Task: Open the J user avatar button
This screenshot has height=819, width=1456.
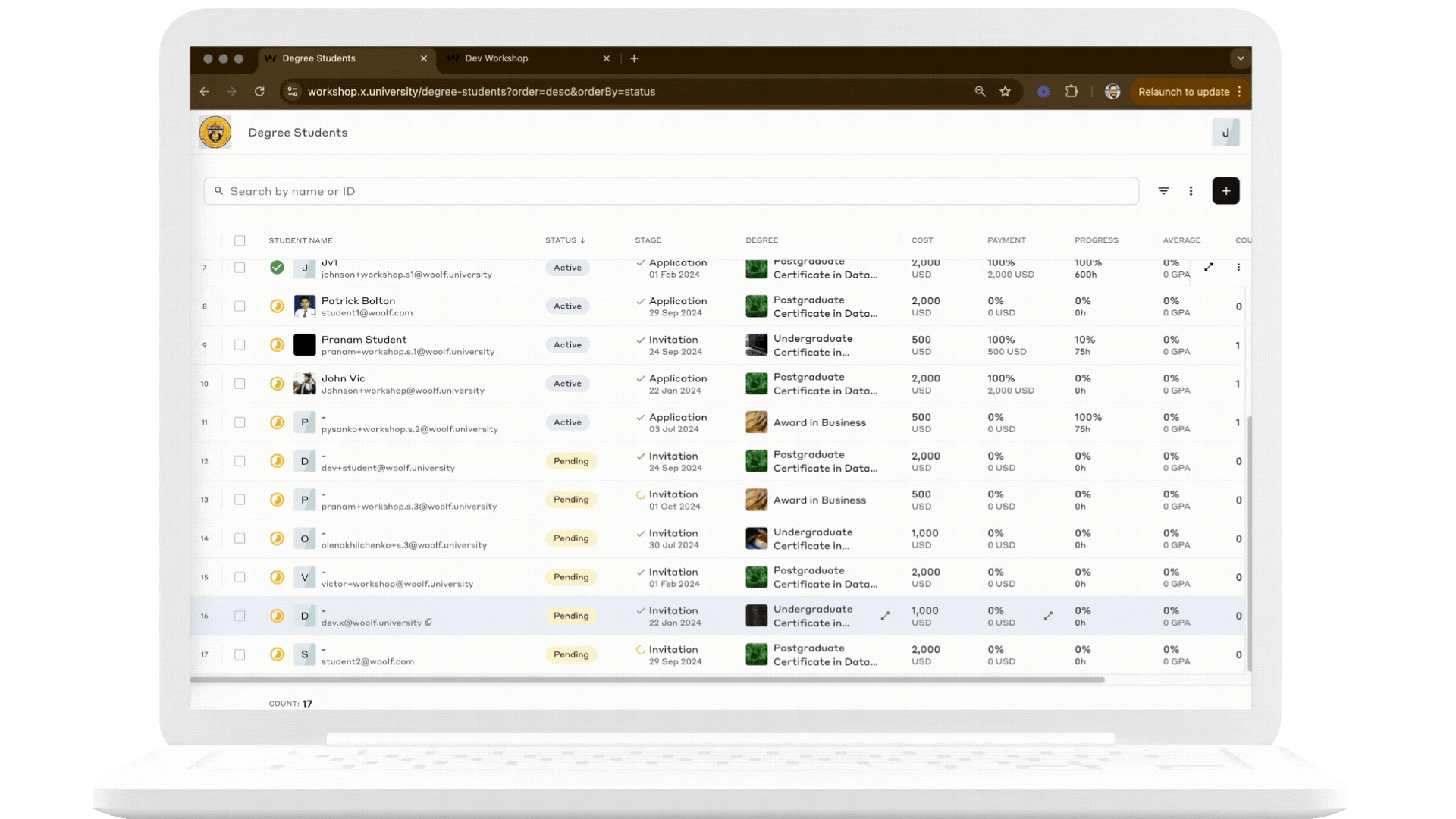Action: 1225,133
